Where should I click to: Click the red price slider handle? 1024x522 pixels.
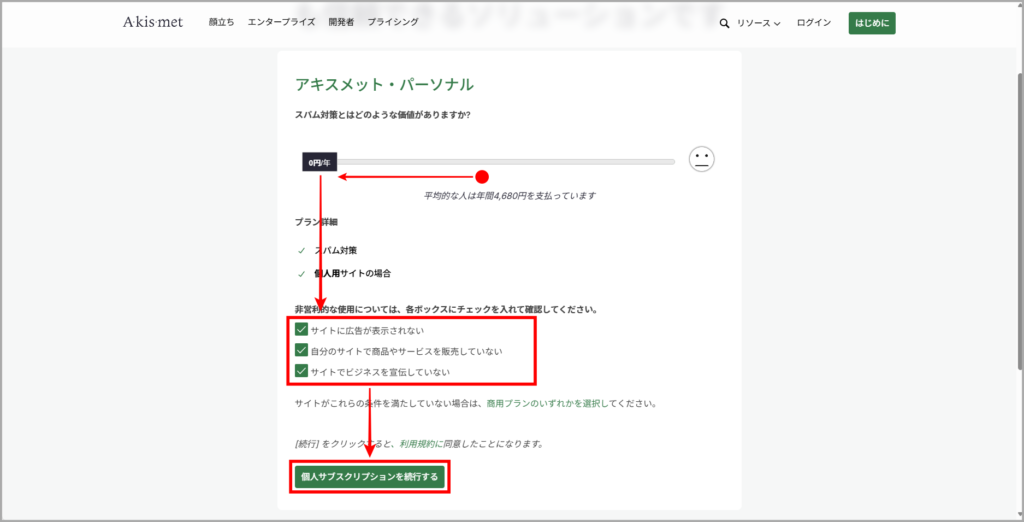tap(481, 177)
